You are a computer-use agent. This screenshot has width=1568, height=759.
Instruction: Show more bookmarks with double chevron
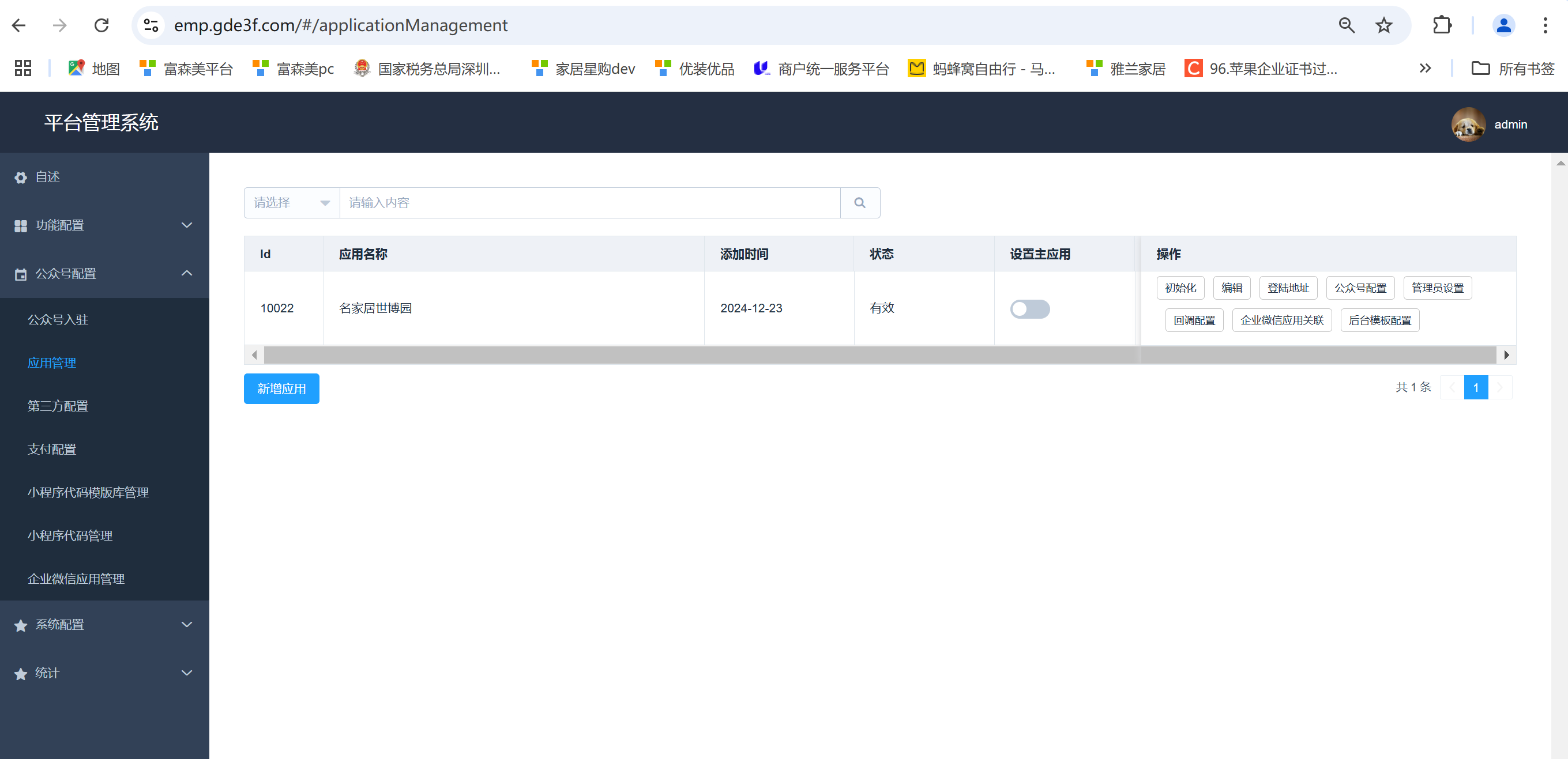(x=1424, y=68)
